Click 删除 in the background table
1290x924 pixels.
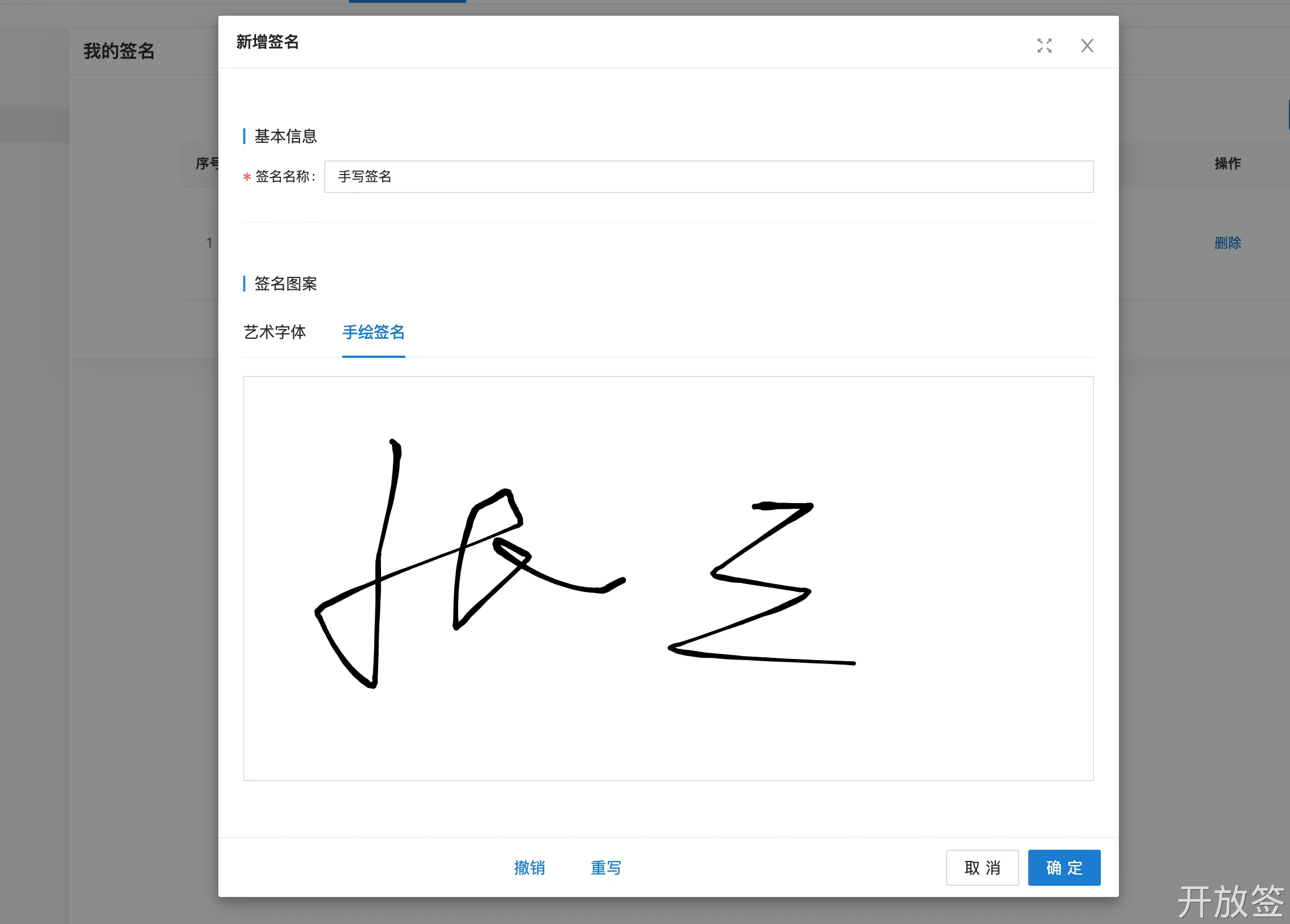(1228, 243)
